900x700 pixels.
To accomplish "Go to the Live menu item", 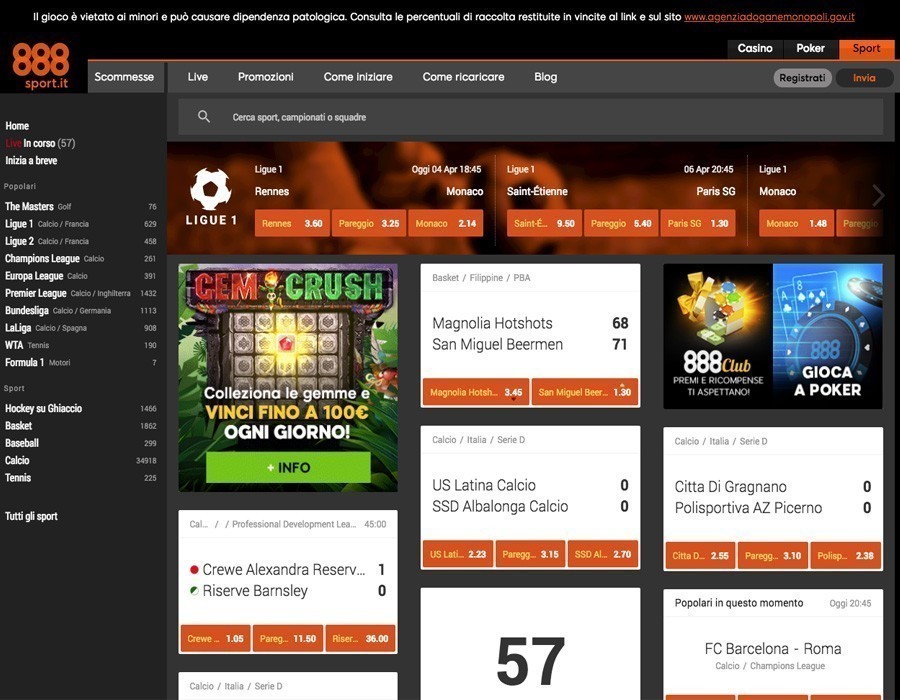I will [x=197, y=77].
